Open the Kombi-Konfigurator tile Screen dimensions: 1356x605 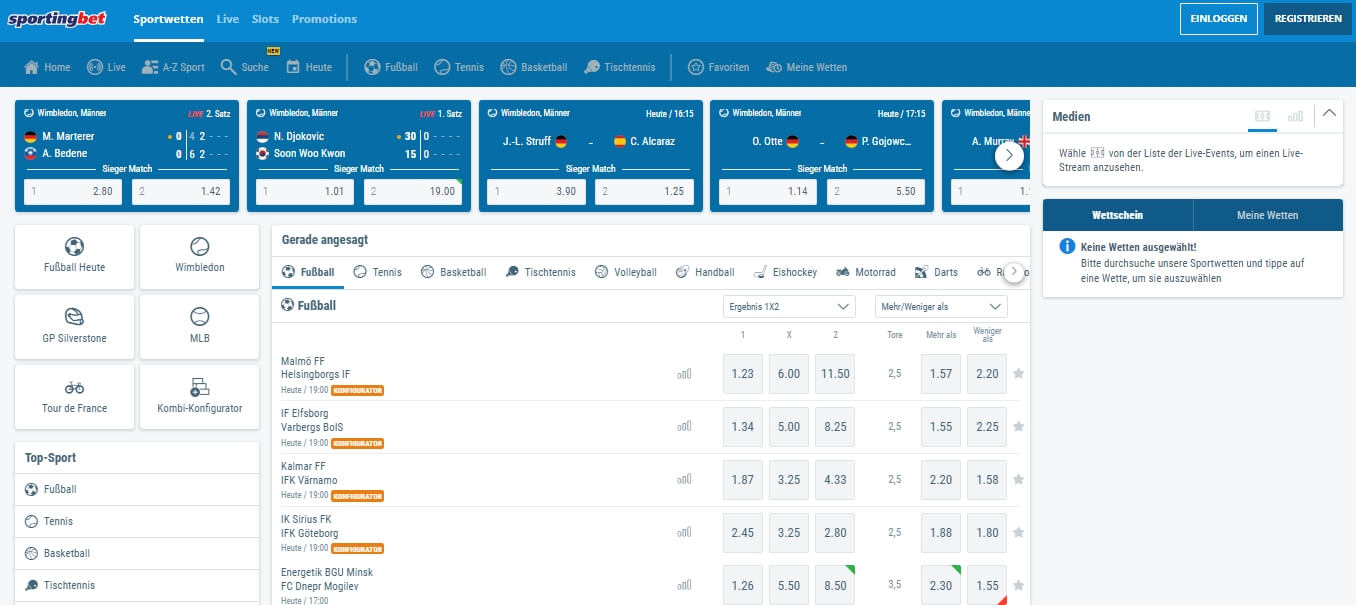click(x=199, y=397)
